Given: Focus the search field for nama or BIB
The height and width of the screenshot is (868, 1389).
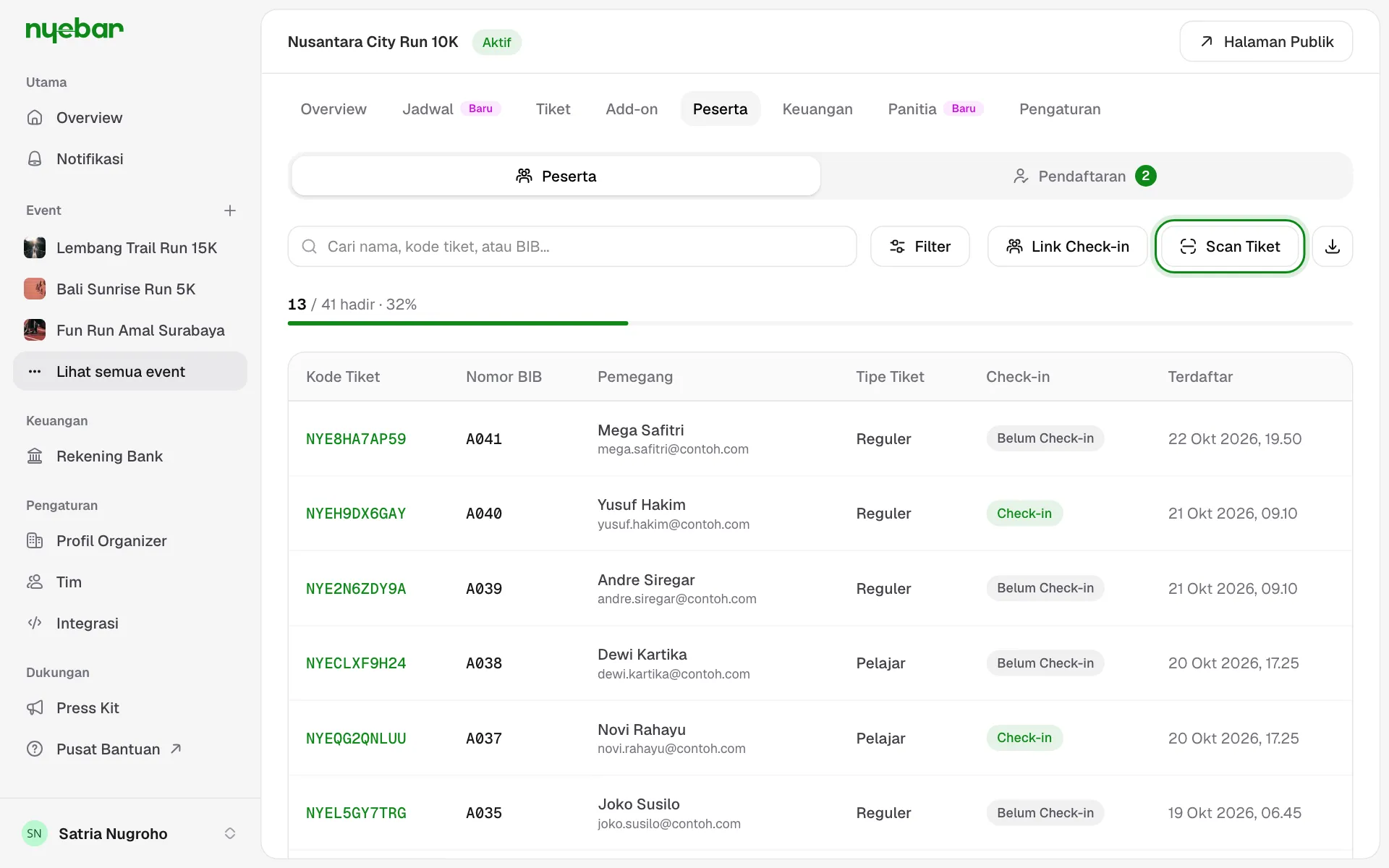Looking at the screenshot, I should click(x=572, y=247).
